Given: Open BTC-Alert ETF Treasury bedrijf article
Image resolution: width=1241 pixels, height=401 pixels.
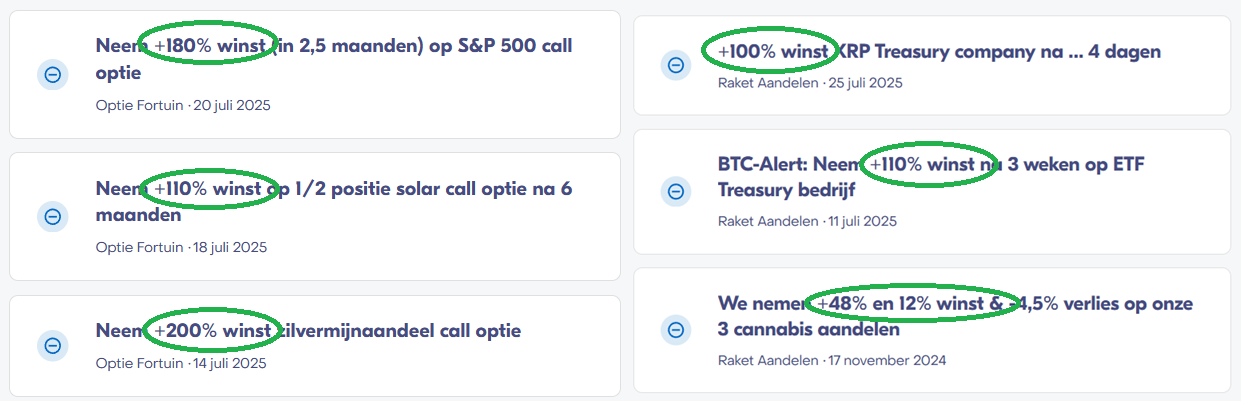Looking at the screenshot, I should tap(931, 177).
